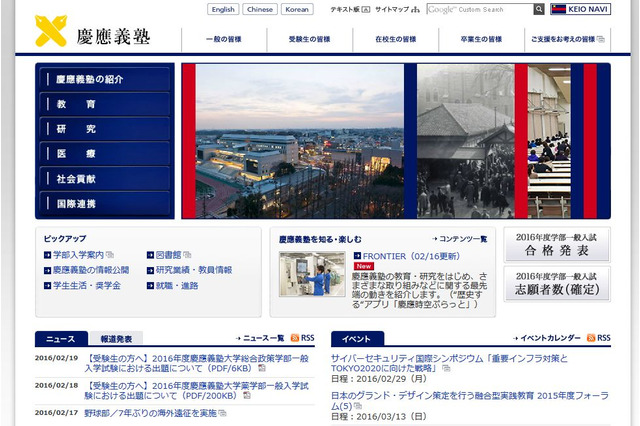Switch language to English
Screen dimensions: 640x426
click(223, 9)
